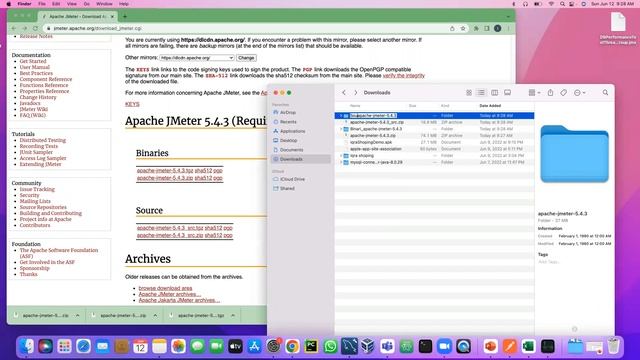Open the browse download area link
Viewport: 640px width, 360px height.
165,288
